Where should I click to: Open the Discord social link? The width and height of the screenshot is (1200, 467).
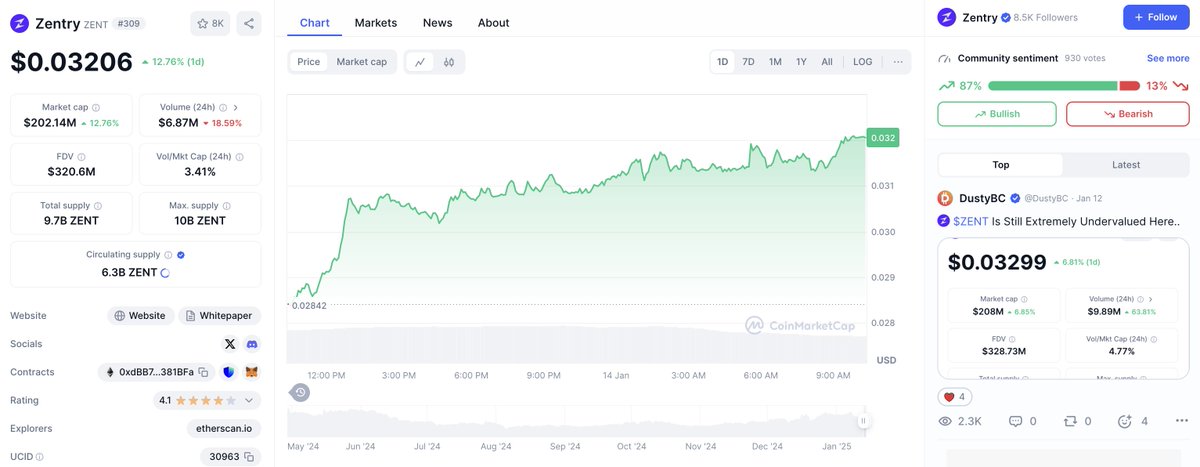252,344
